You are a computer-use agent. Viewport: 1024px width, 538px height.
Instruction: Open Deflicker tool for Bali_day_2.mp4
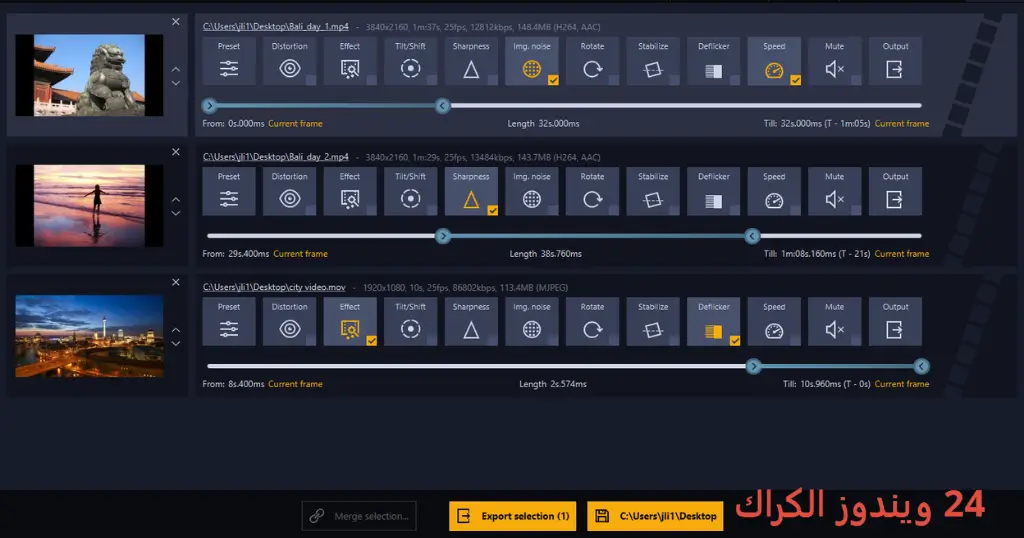[714, 191]
